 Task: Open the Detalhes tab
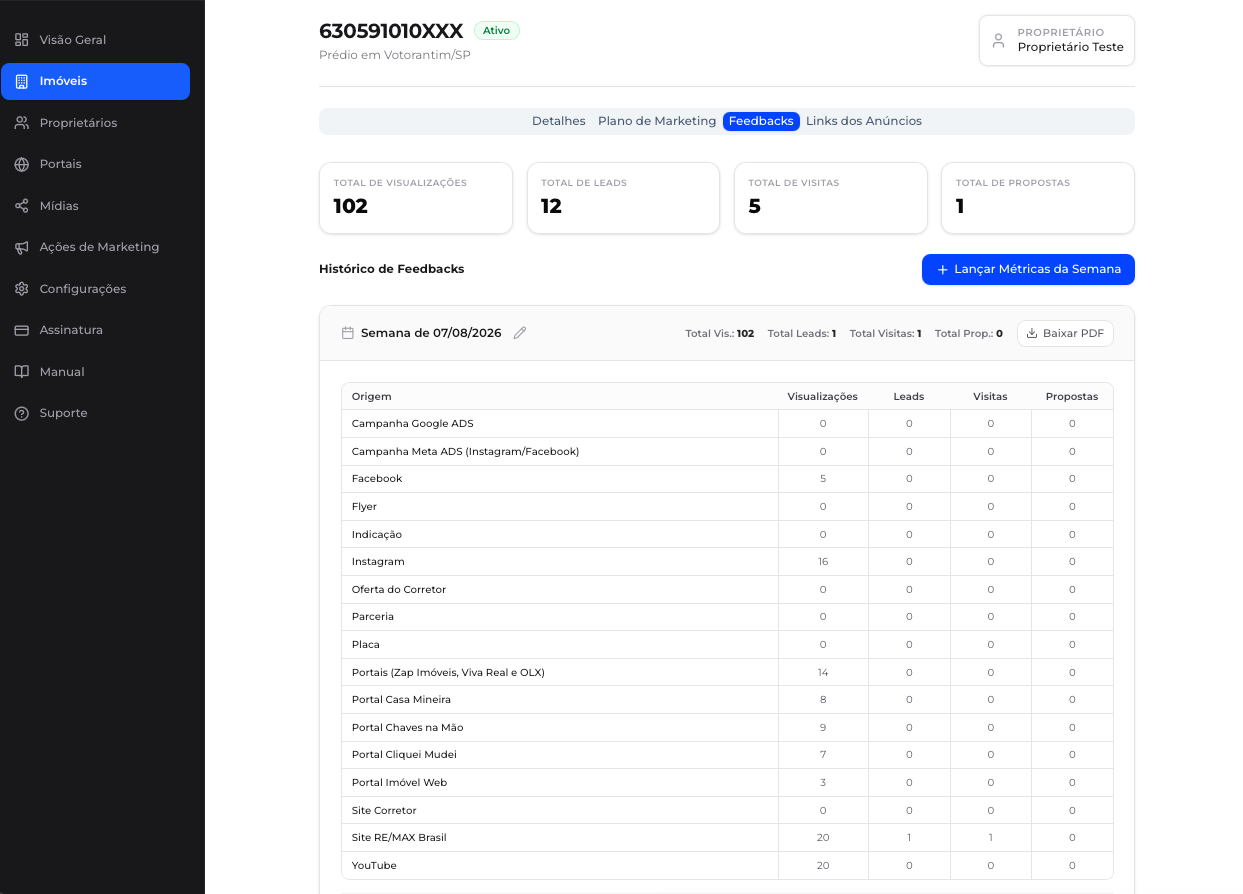559,121
